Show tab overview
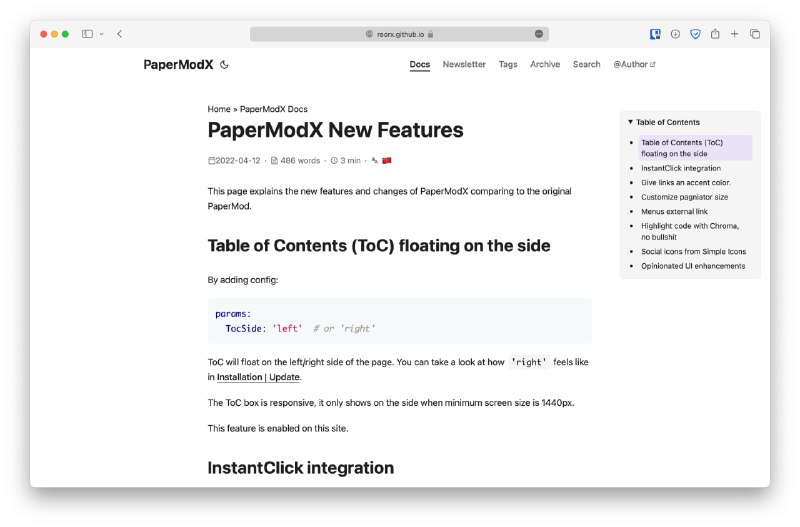Image resolution: width=800 pixels, height=527 pixels. pos(755,34)
